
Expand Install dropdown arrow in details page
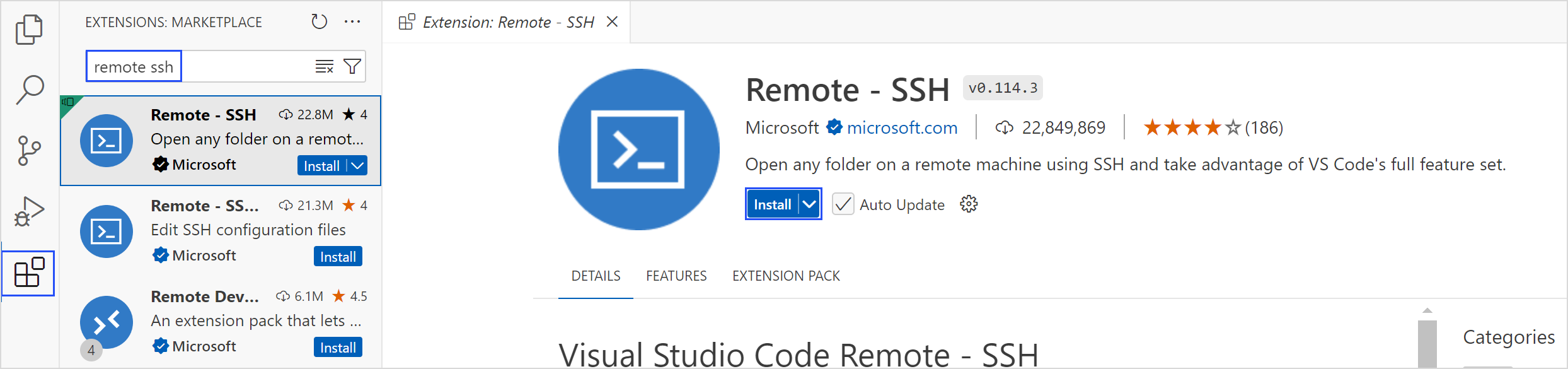pos(809,204)
